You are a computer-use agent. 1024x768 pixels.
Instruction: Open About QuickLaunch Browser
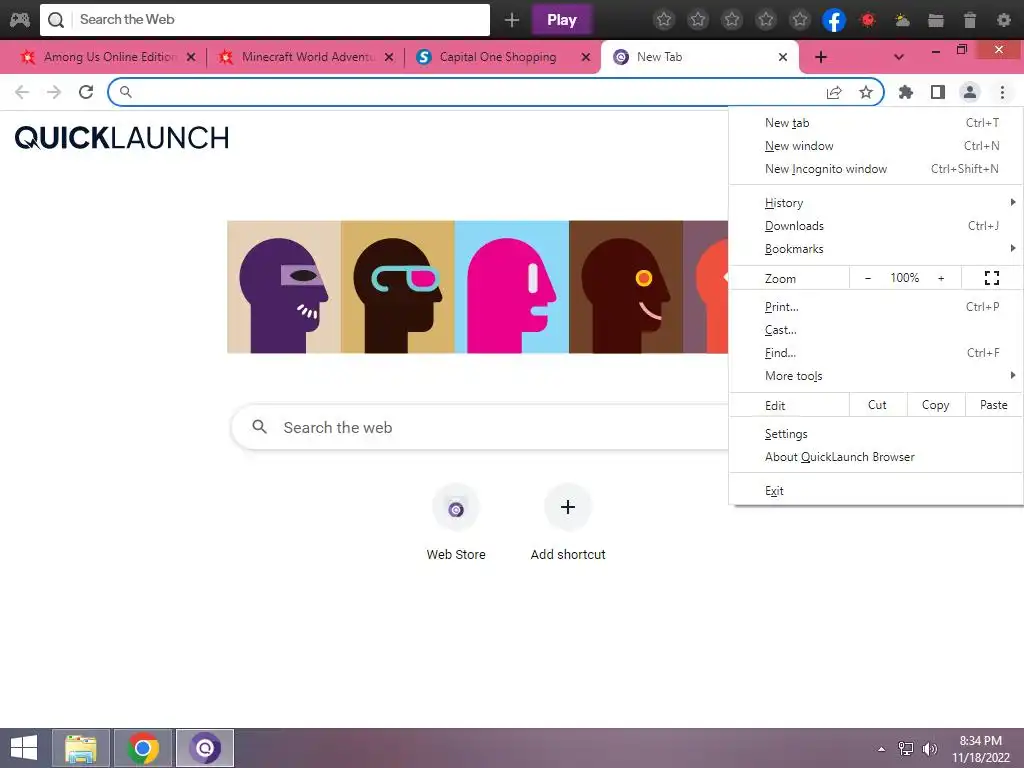tap(876, 456)
